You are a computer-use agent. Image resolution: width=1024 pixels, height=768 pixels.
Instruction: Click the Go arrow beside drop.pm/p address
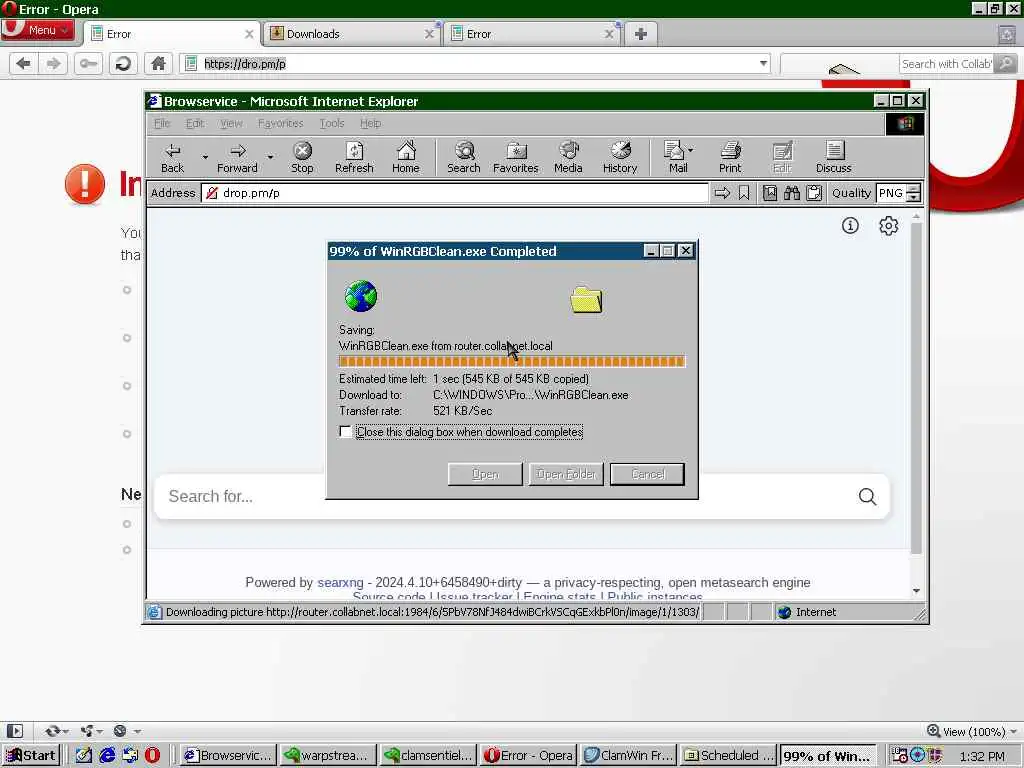(x=722, y=193)
